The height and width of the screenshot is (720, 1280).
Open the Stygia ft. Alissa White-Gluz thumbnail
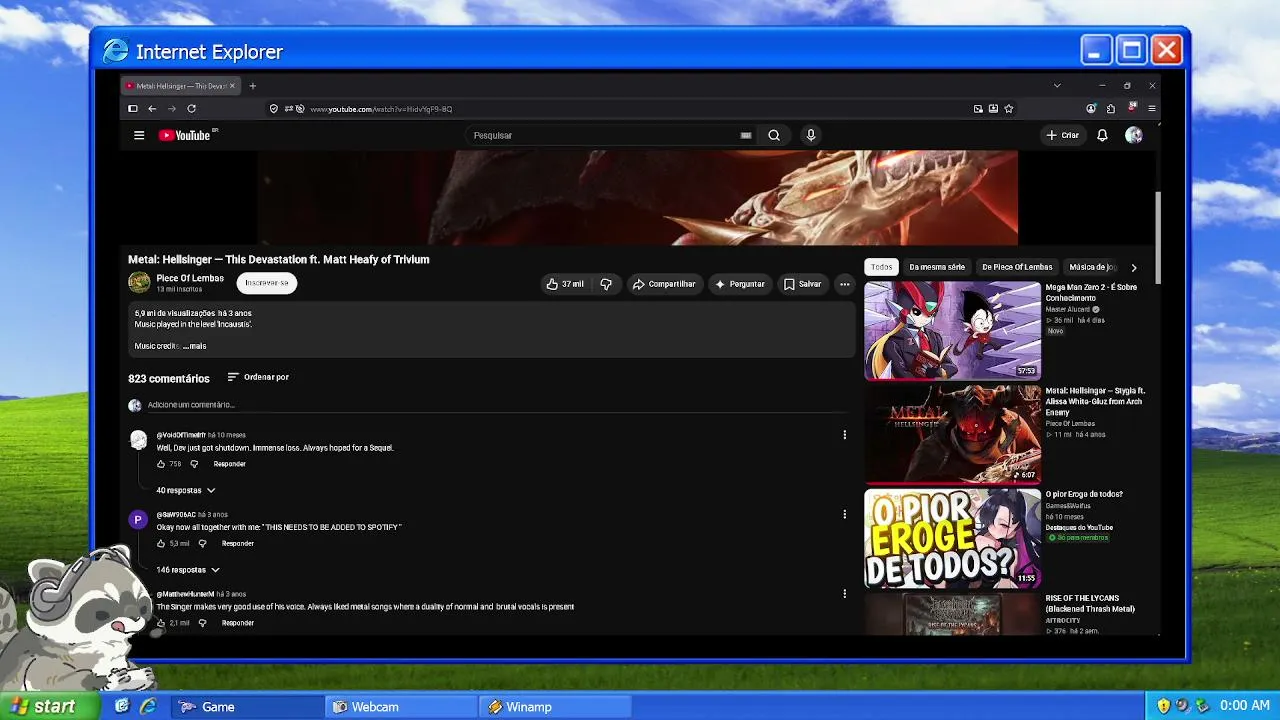pos(952,435)
